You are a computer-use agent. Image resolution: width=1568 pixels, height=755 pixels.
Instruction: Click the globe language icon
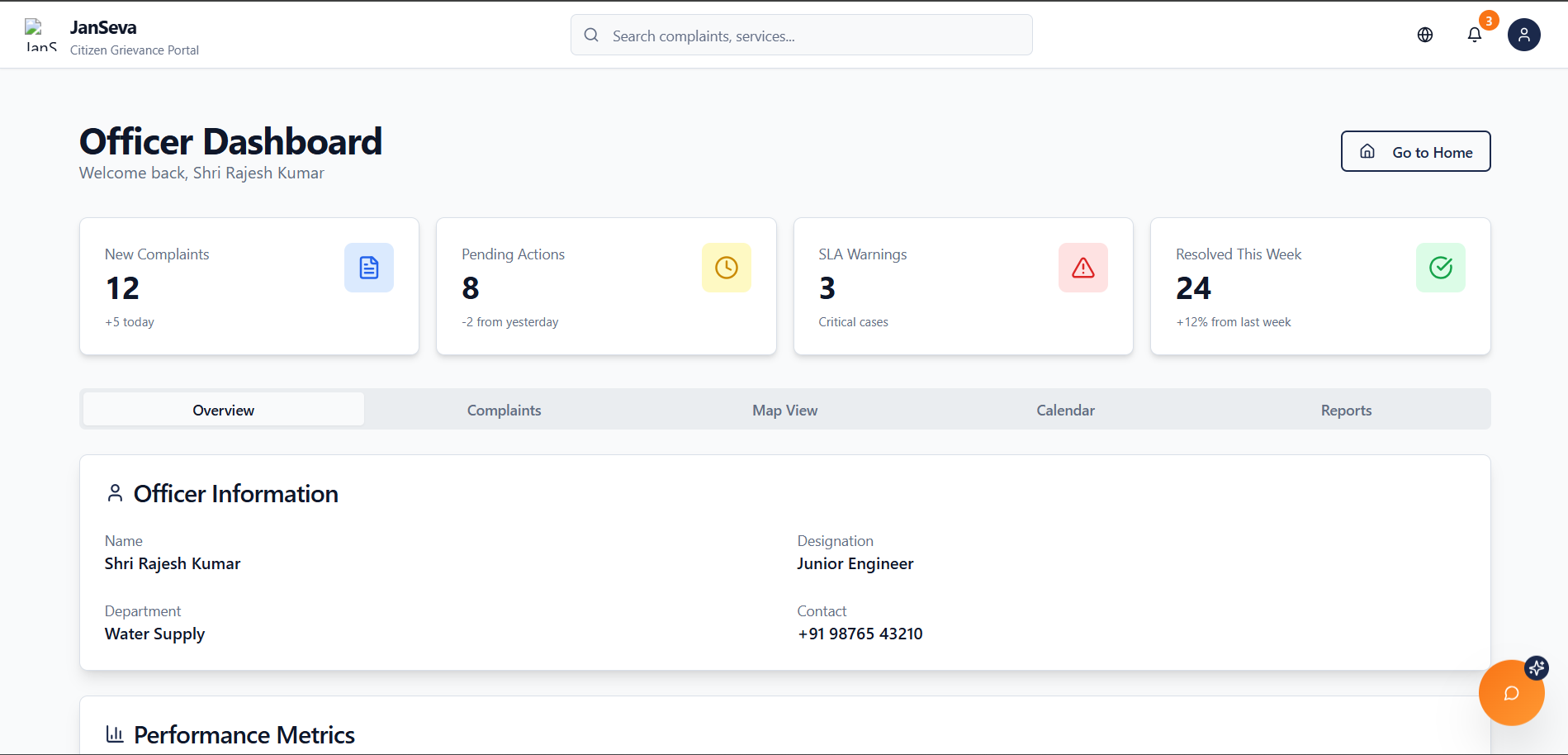pos(1424,35)
